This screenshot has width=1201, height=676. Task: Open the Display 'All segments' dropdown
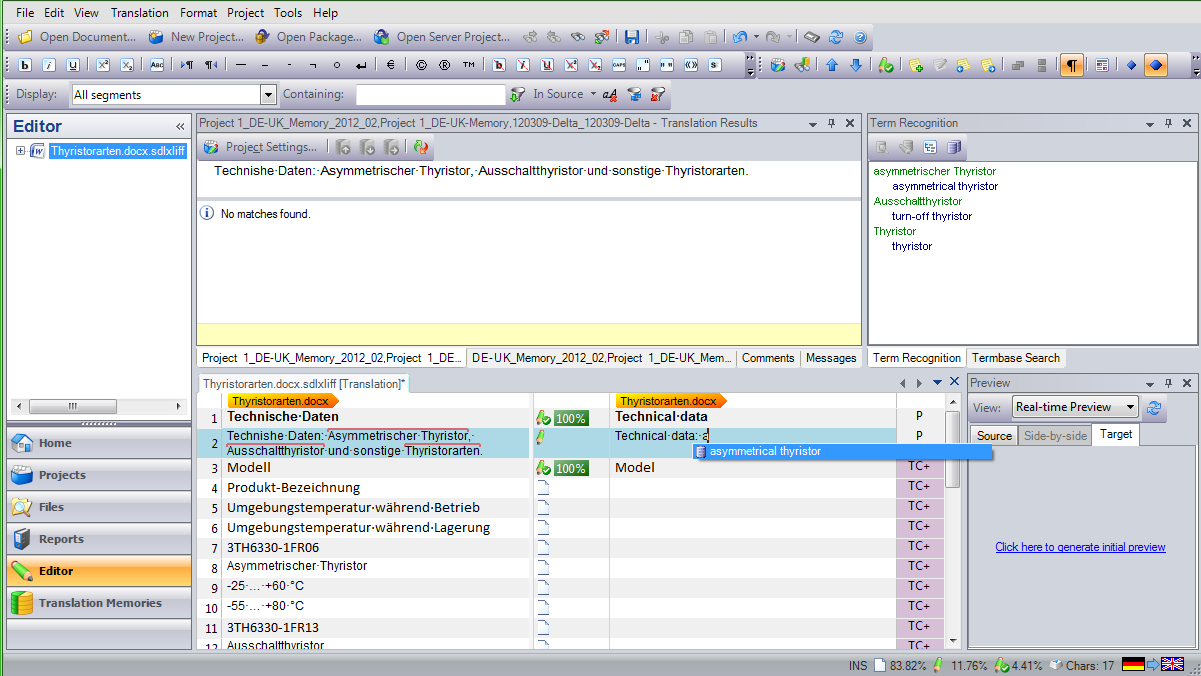(x=268, y=95)
